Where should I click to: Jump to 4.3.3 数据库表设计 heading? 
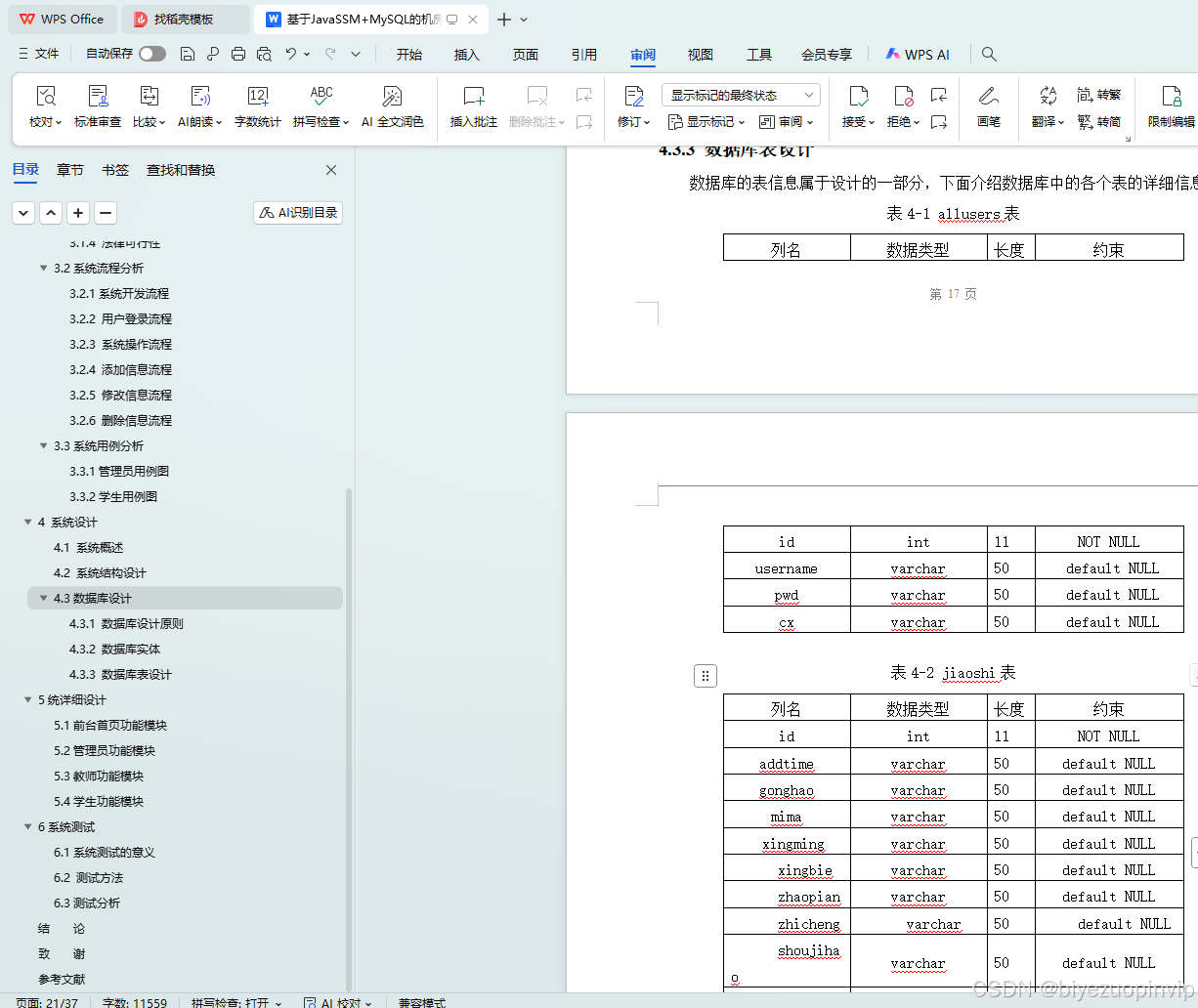pyautogui.click(x=120, y=674)
